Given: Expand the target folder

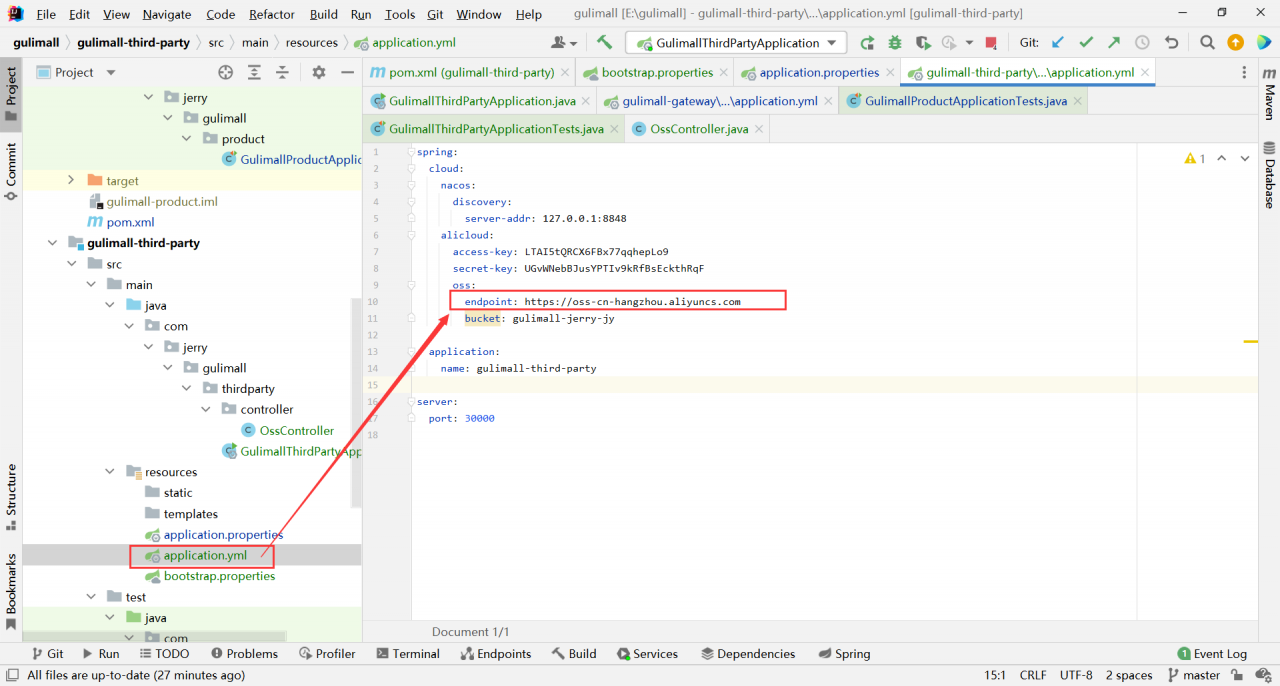Looking at the screenshot, I should [x=71, y=180].
